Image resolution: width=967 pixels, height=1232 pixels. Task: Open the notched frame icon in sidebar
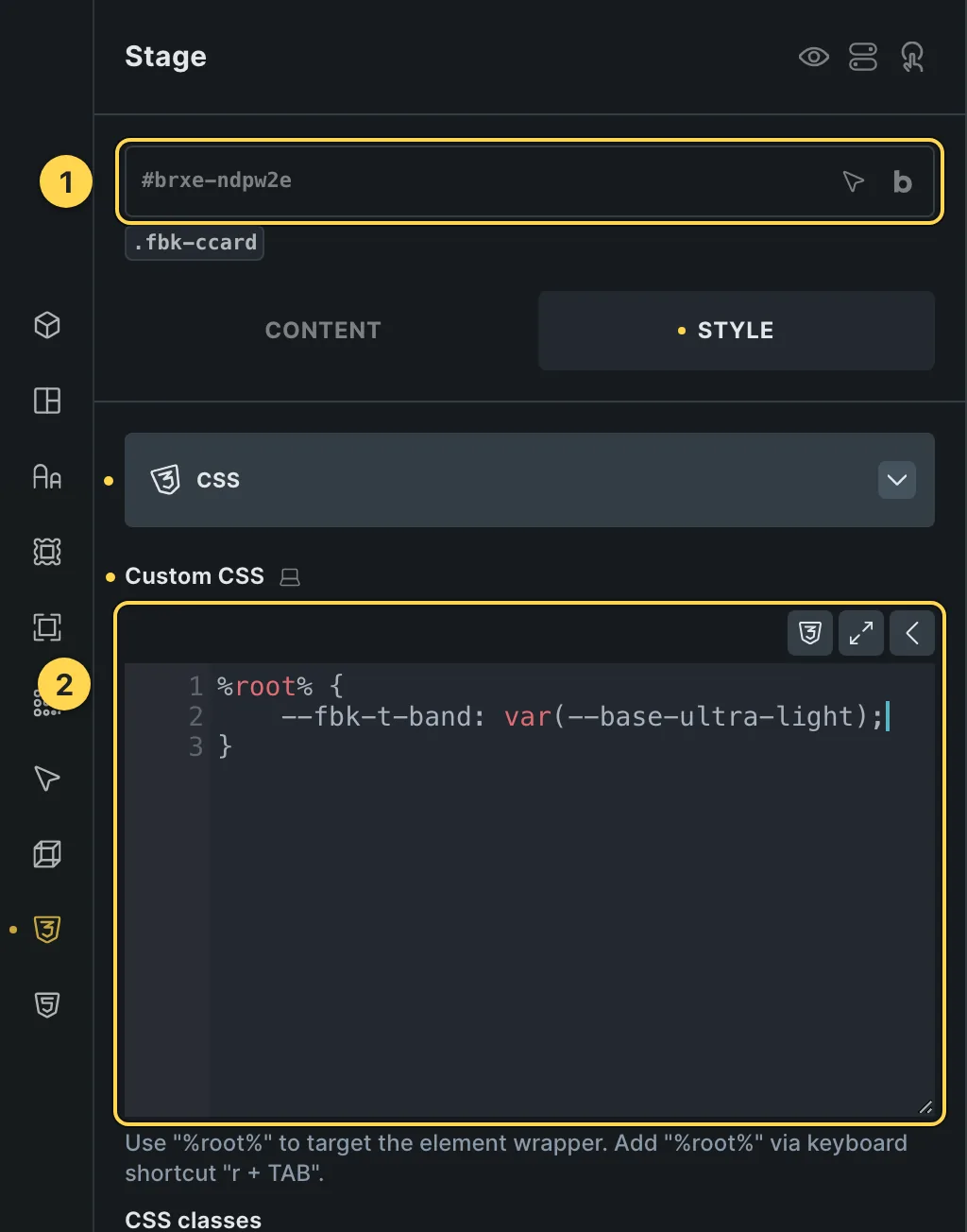point(47,552)
